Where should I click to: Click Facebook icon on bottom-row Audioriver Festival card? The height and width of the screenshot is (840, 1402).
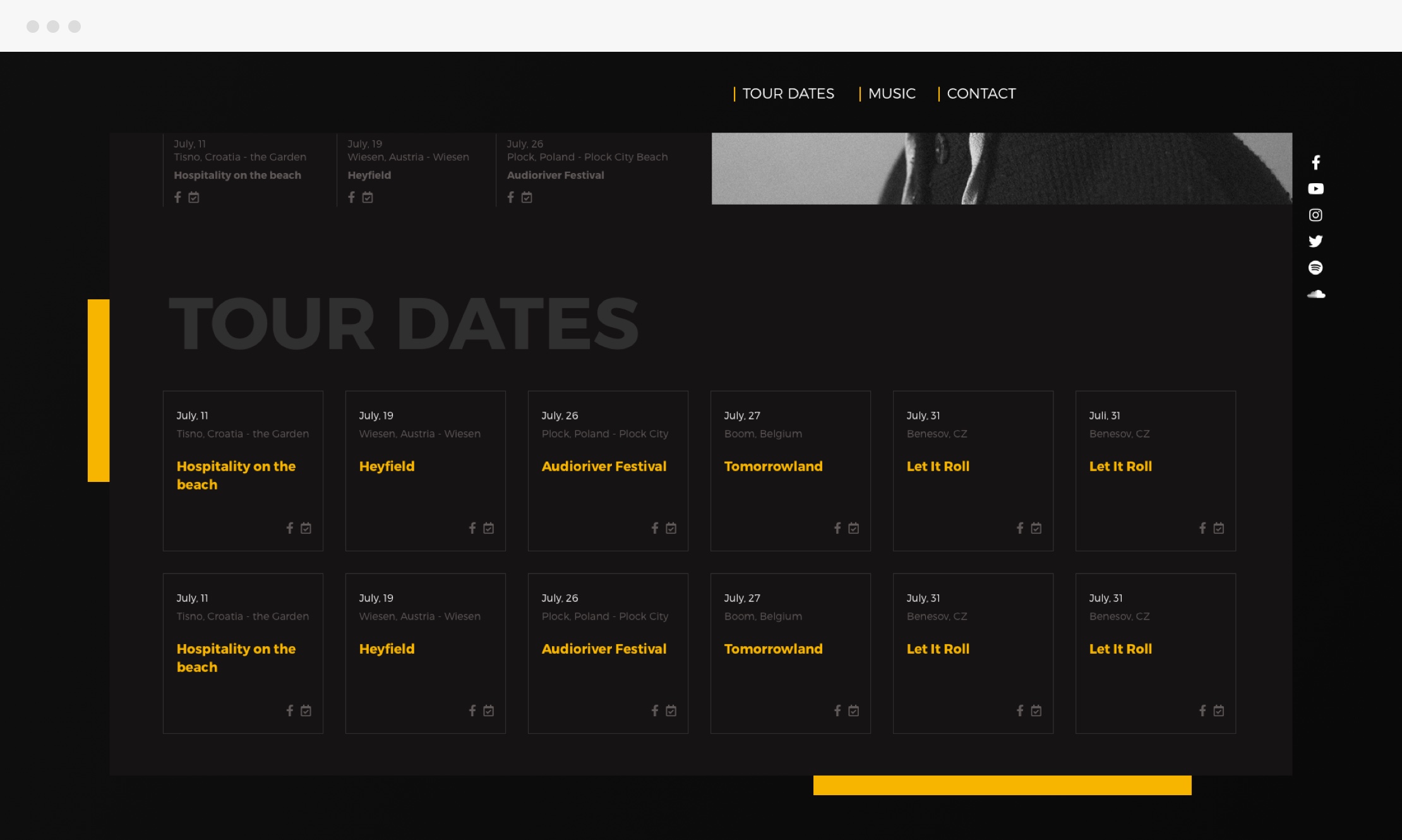click(x=655, y=711)
